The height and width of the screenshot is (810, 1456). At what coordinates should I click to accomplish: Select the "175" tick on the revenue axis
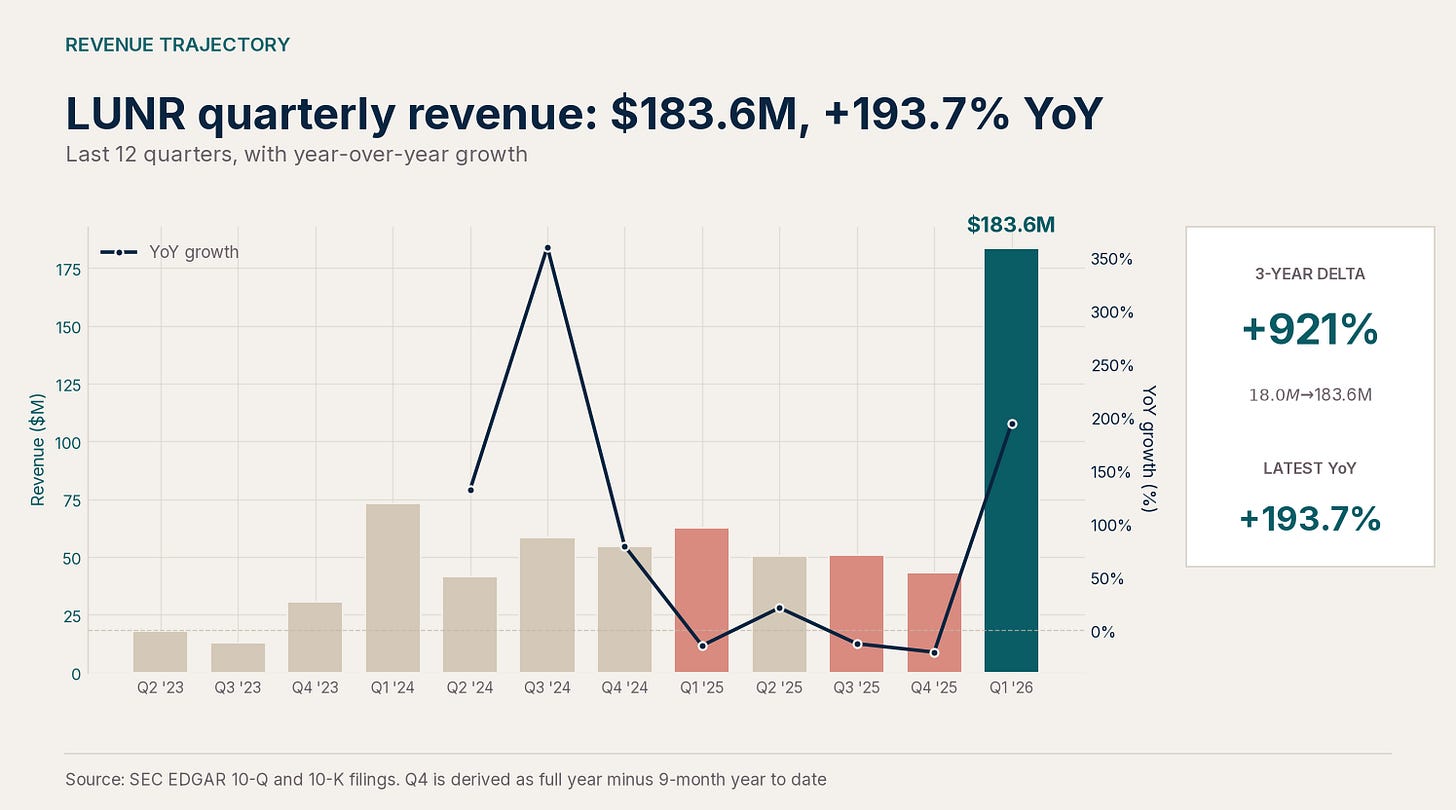(67, 269)
